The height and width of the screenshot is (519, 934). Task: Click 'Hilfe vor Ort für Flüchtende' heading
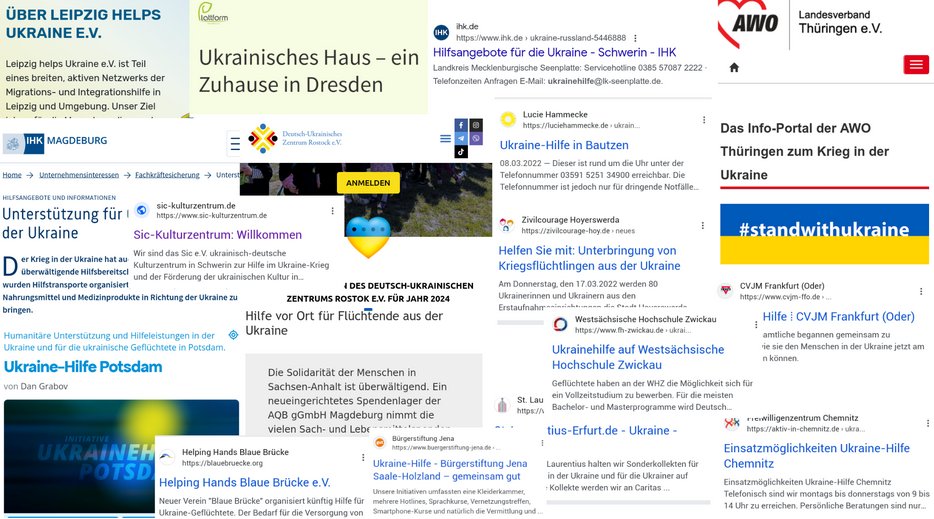click(344, 323)
